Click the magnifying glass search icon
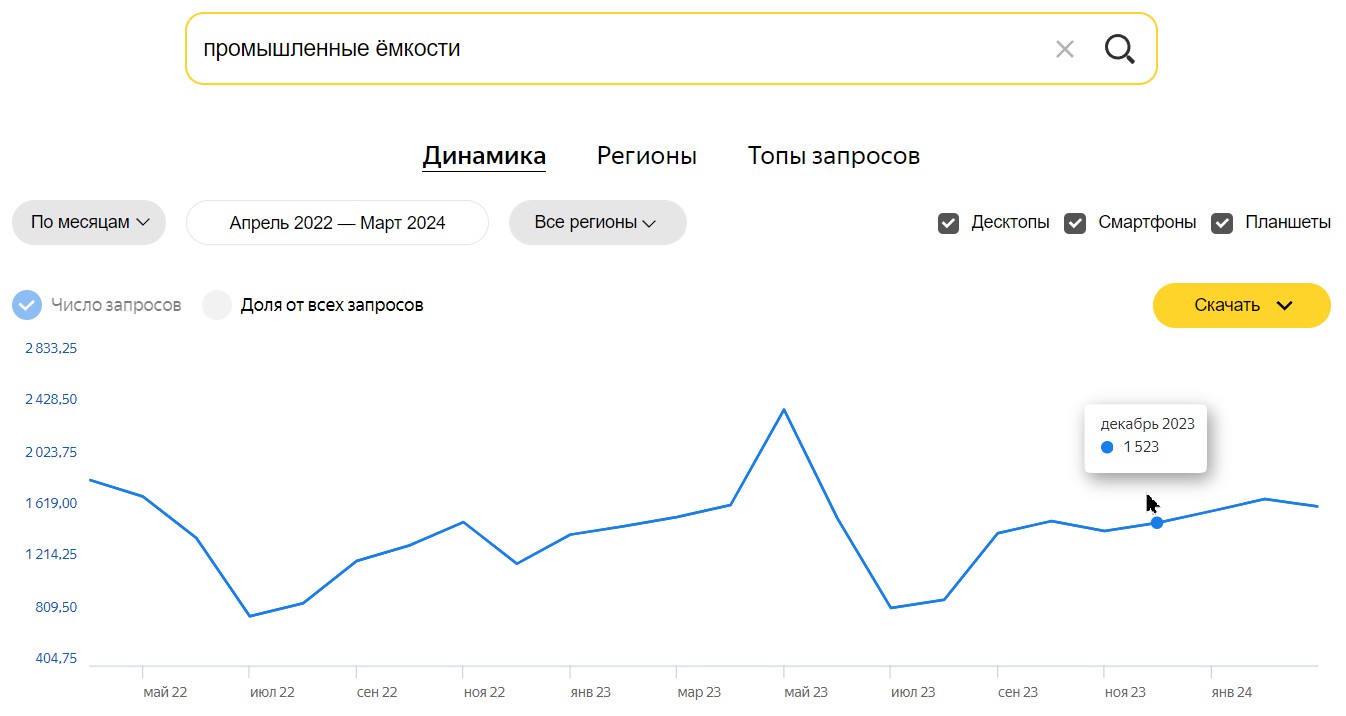The height and width of the screenshot is (716, 1346). point(1120,49)
